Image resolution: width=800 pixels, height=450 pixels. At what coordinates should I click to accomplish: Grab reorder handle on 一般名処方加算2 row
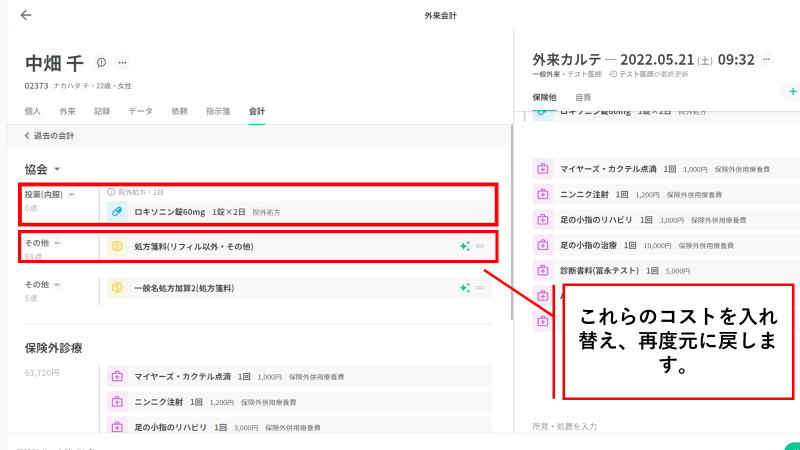coord(480,288)
